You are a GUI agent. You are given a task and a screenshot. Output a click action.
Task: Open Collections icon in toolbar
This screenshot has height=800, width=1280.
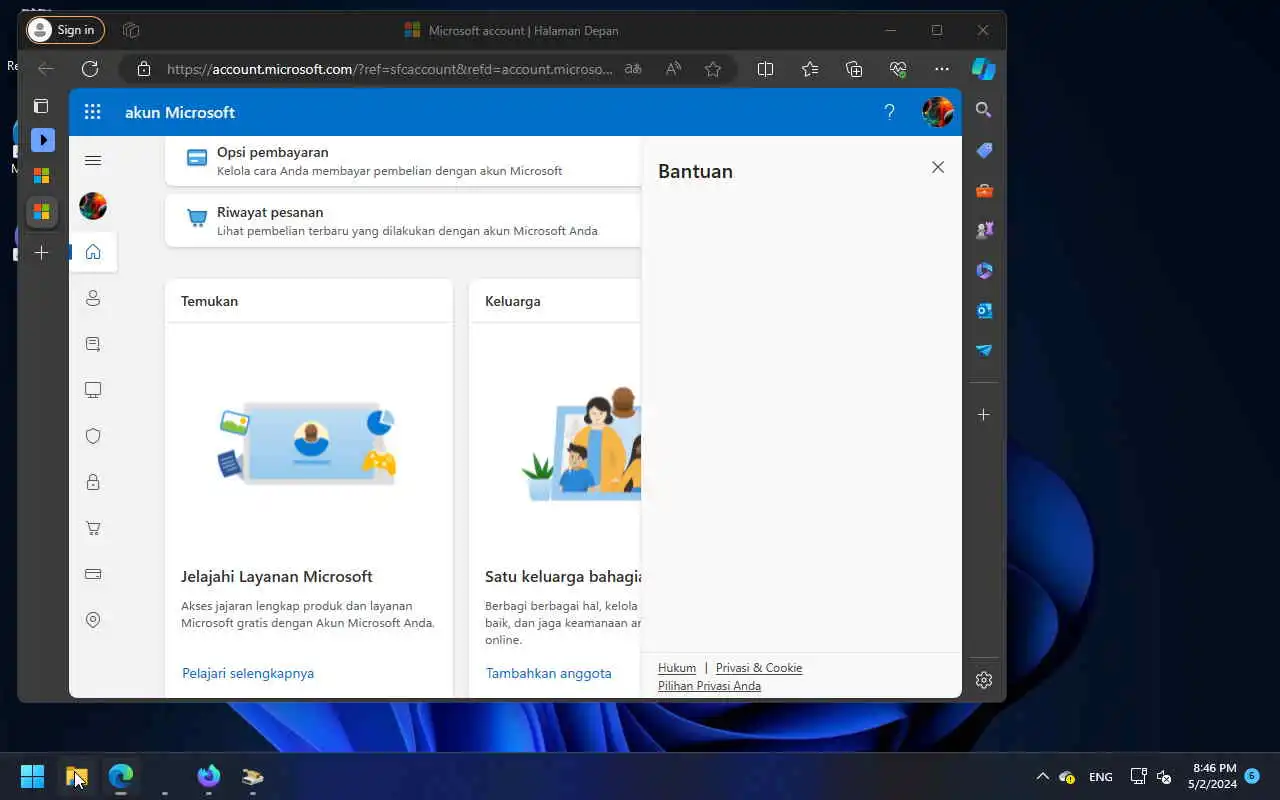pyautogui.click(x=854, y=69)
